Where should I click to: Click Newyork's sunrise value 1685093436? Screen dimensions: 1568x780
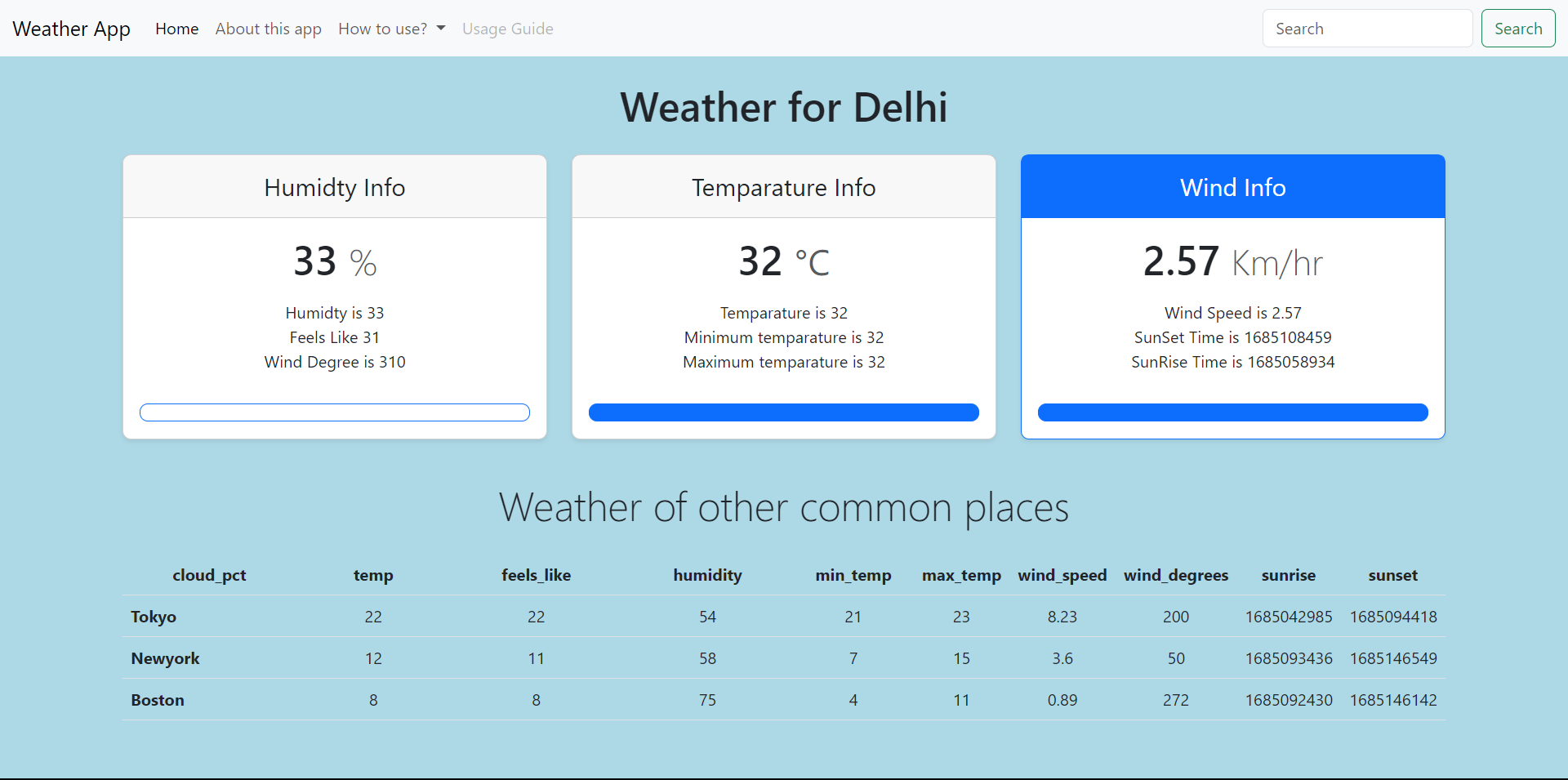point(1289,658)
